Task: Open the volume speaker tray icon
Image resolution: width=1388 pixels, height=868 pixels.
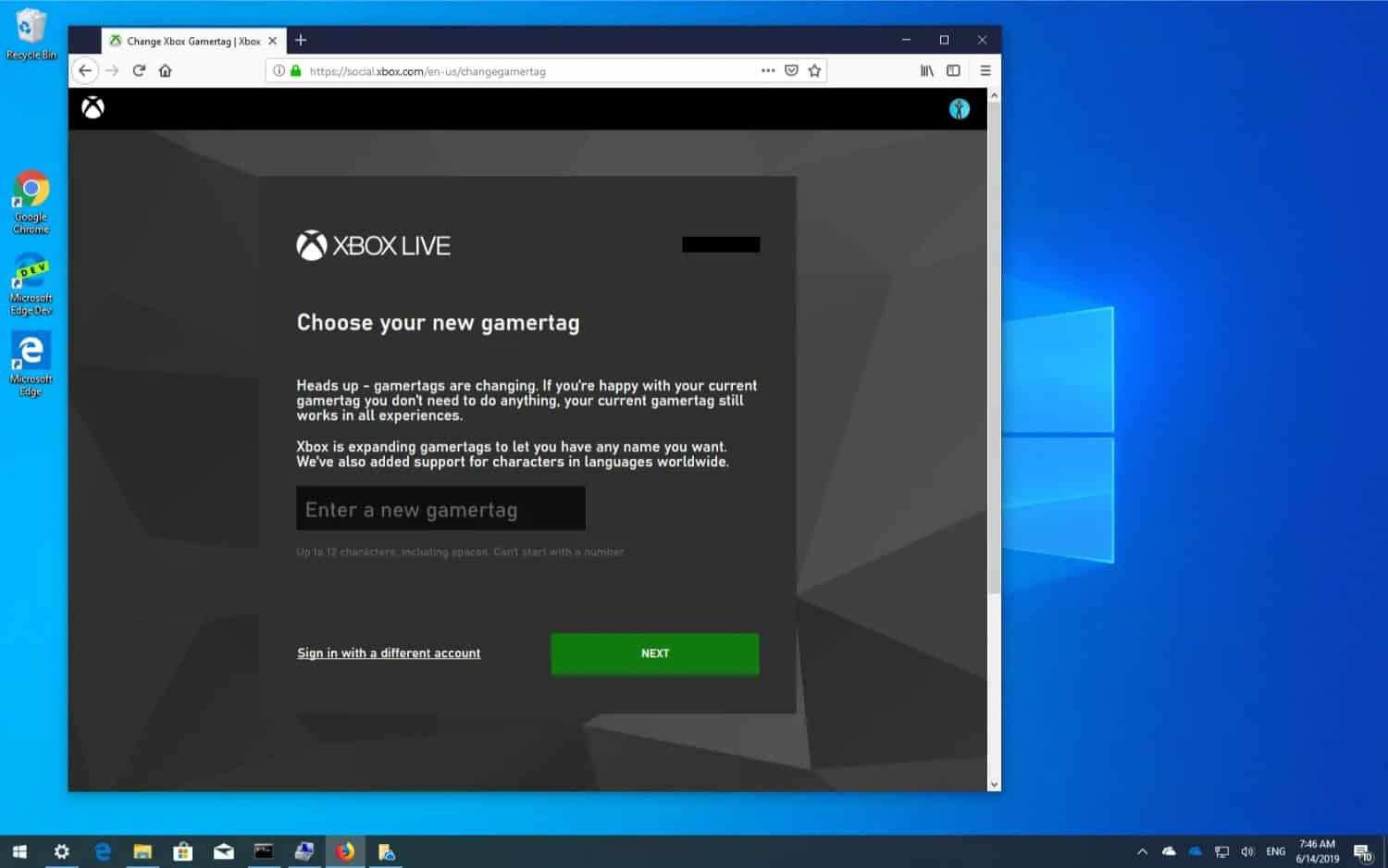Action: click(1247, 851)
